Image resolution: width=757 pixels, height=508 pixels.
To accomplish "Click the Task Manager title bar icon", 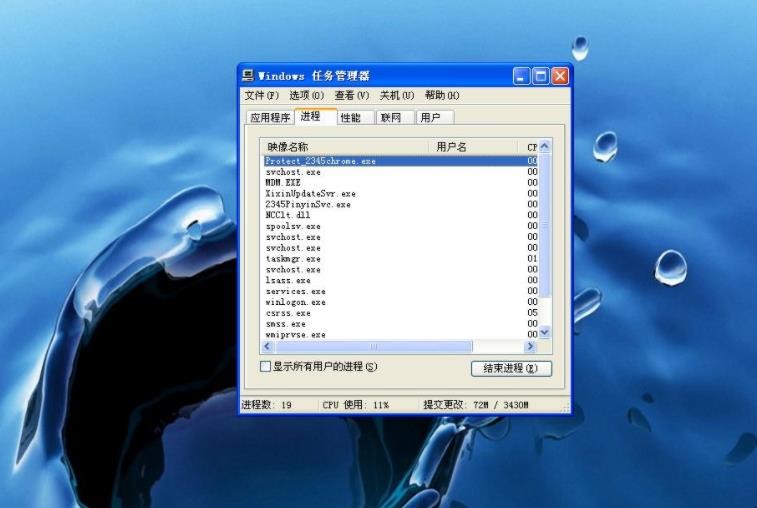I will (248, 75).
